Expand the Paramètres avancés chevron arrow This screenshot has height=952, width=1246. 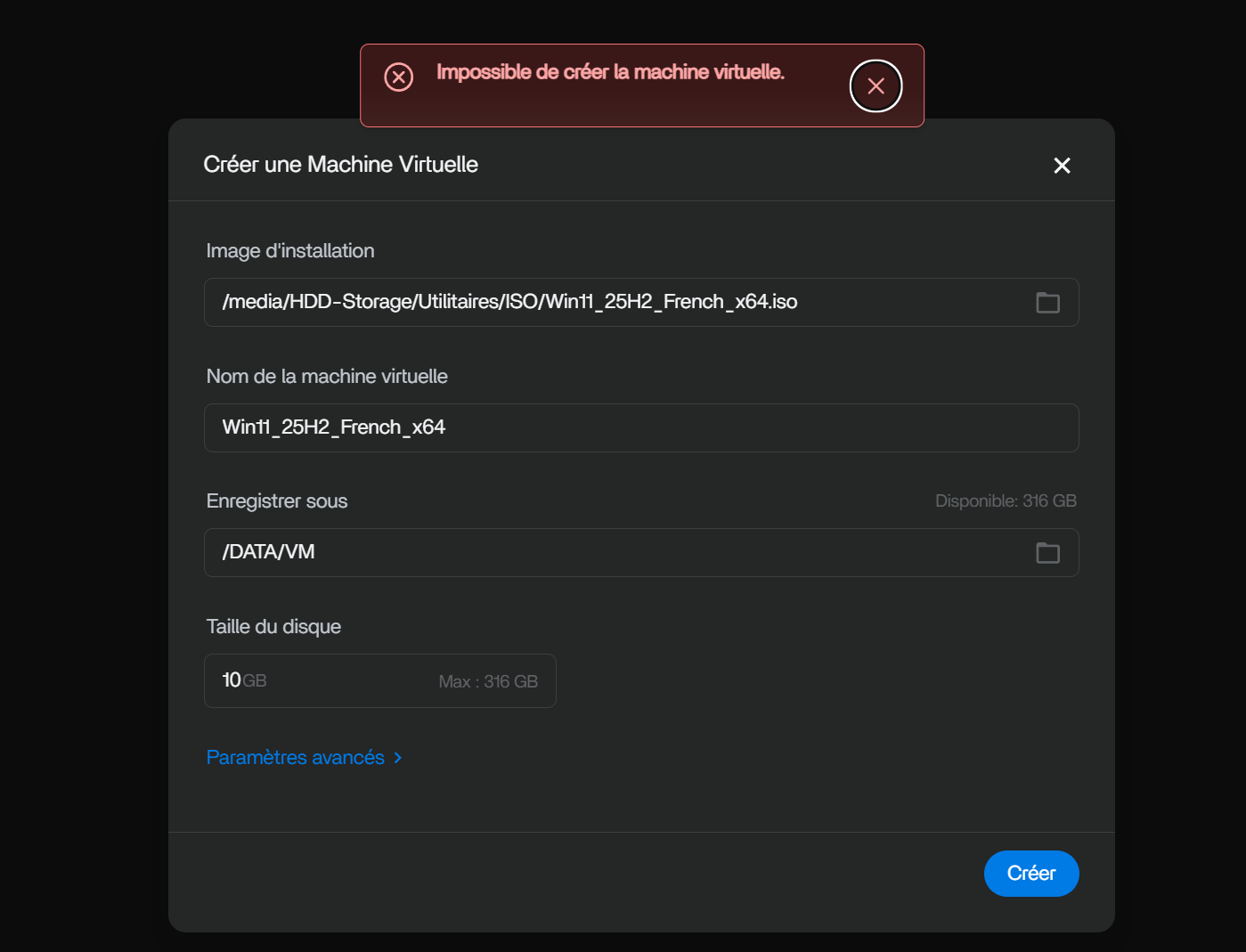(x=398, y=758)
